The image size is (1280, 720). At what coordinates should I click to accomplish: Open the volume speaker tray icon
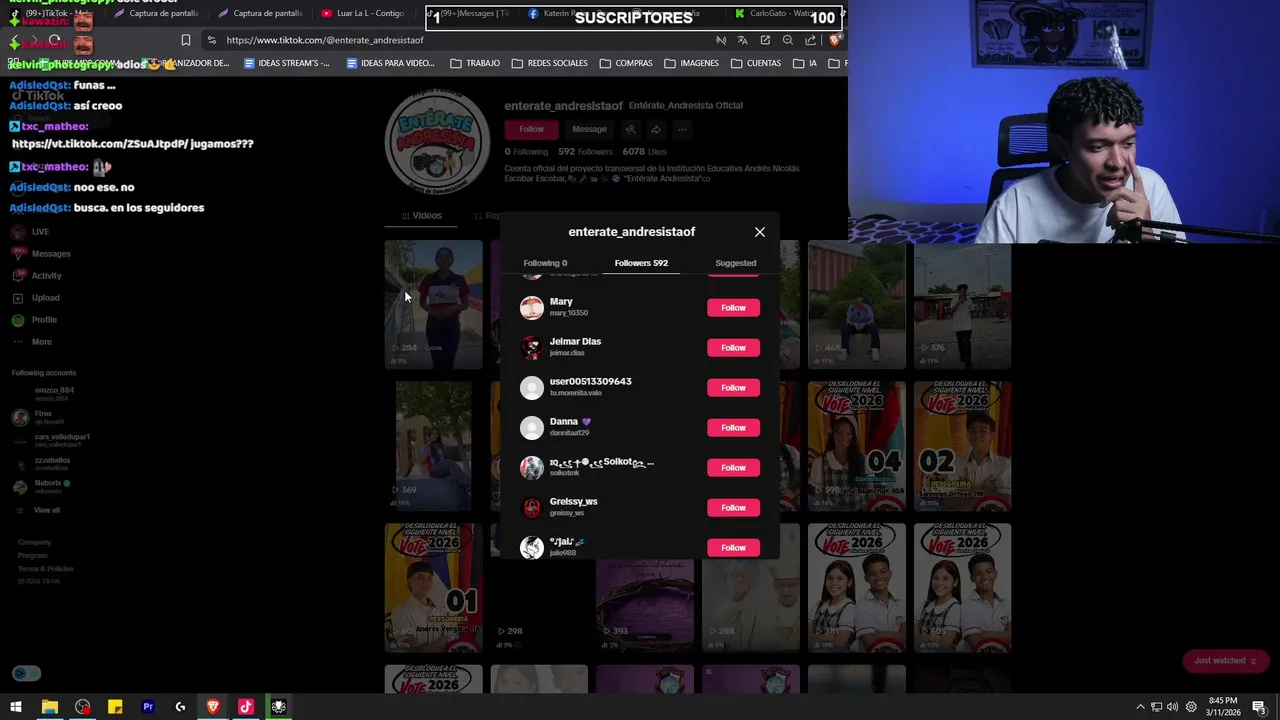click(1172, 707)
